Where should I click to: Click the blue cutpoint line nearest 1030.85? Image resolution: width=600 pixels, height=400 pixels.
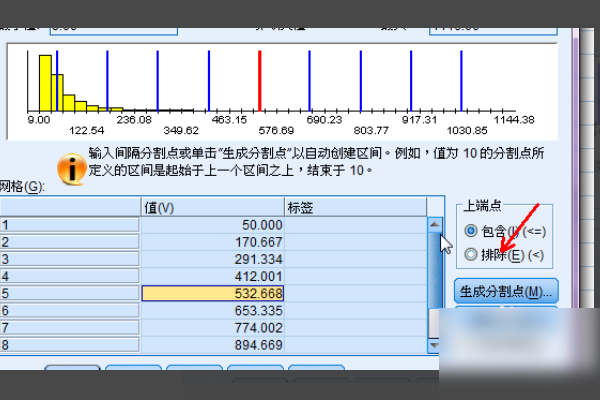461,80
